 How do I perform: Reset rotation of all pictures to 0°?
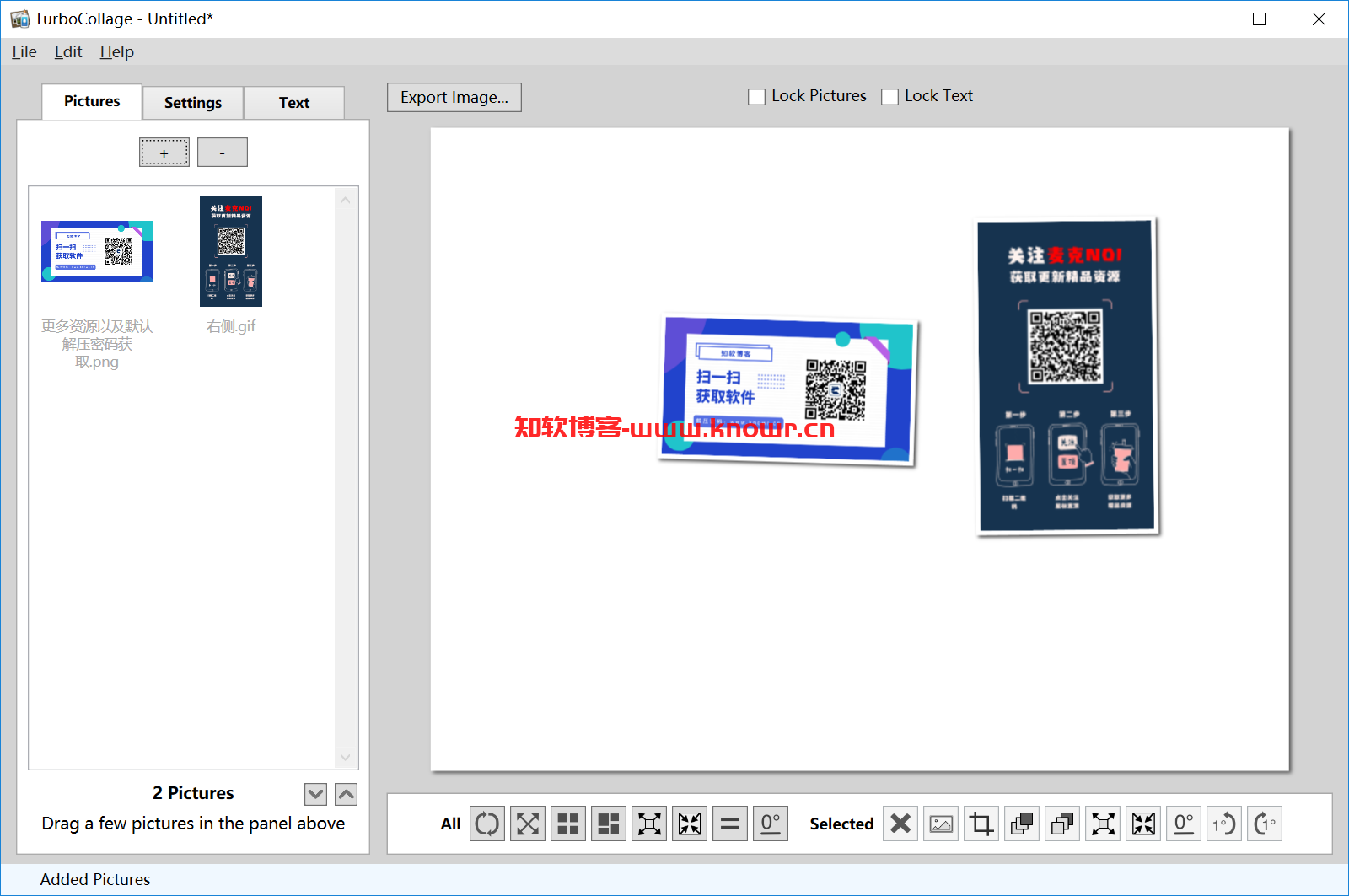(x=771, y=824)
